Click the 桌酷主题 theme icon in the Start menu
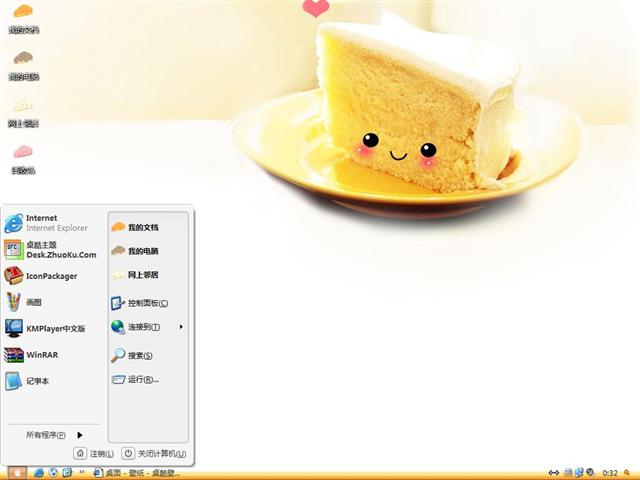The height and width of the screenshot is (480, 640). 13,249
